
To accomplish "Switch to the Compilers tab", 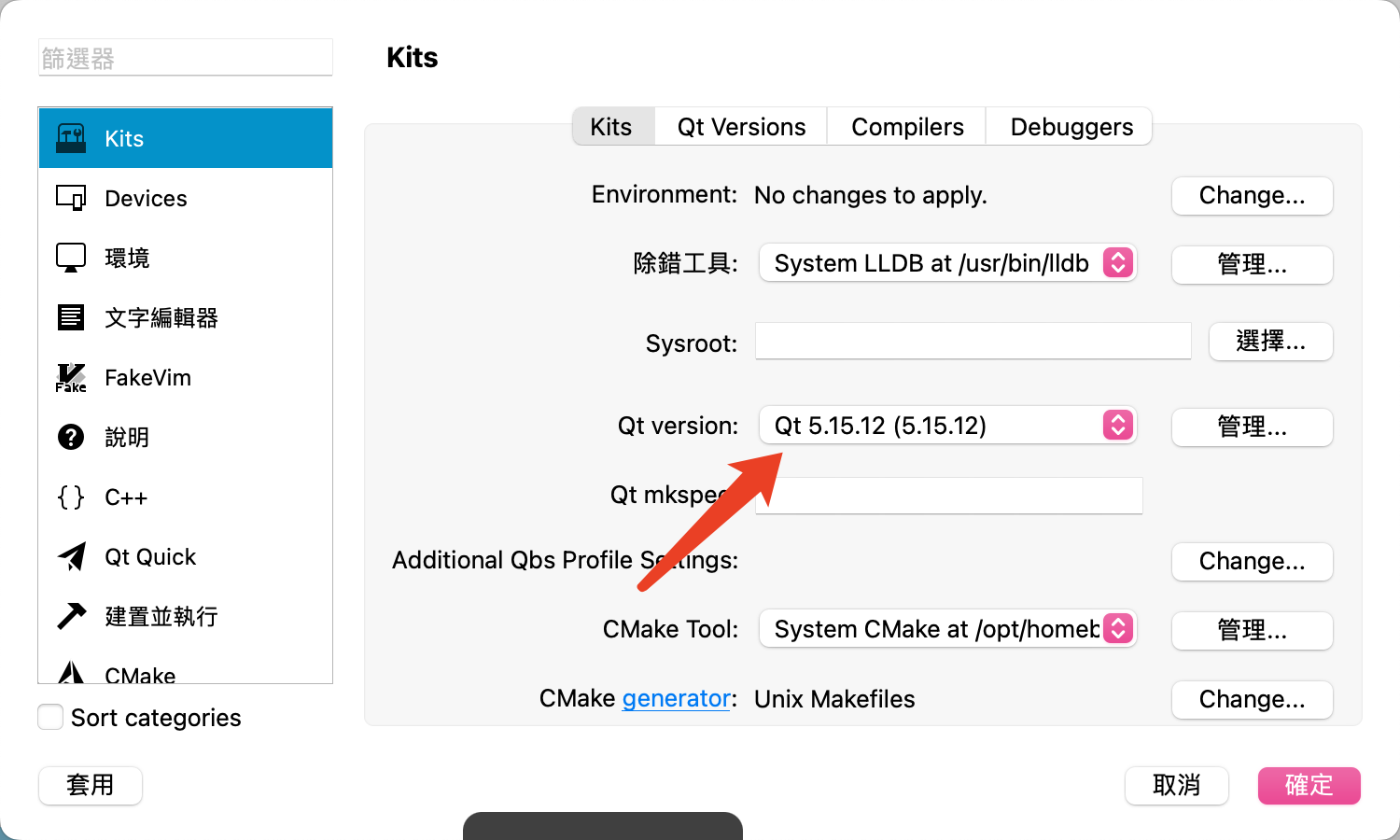I will click(907, 127).
